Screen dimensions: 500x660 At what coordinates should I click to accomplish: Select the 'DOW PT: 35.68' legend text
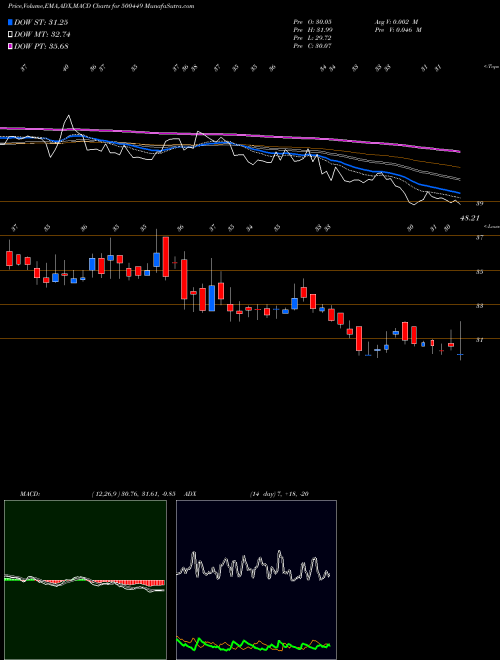tap(41, 46)
